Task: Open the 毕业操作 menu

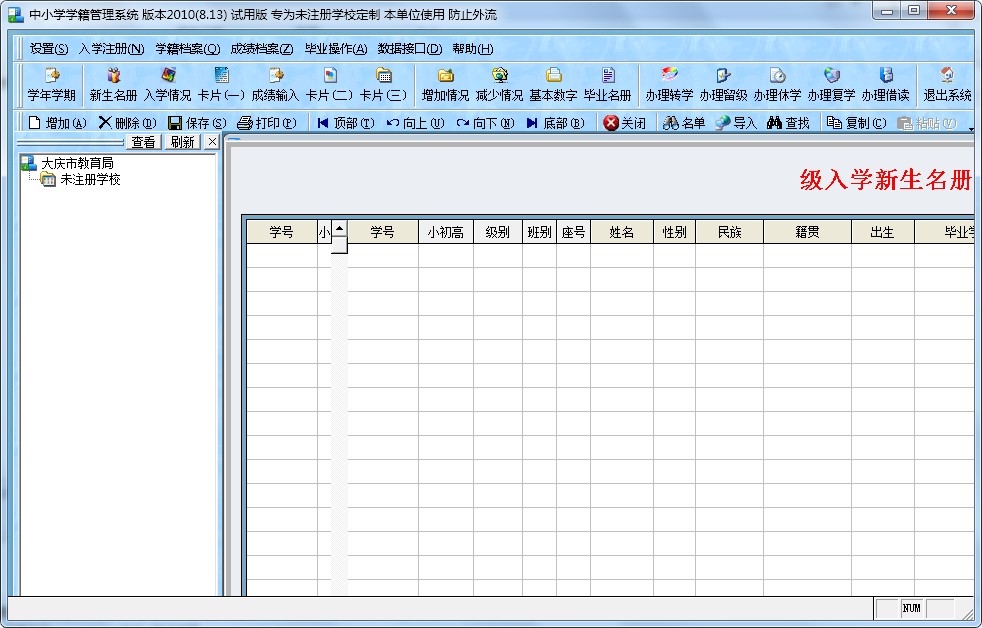Action: (335, 49)
